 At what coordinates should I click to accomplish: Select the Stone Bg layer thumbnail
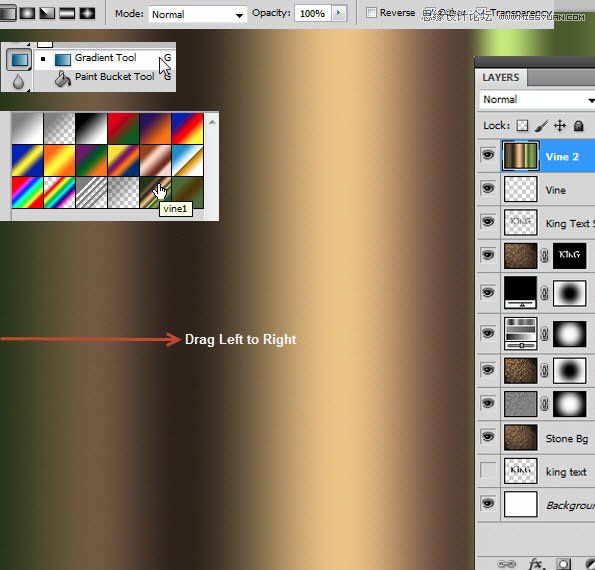tap(521, 438)
